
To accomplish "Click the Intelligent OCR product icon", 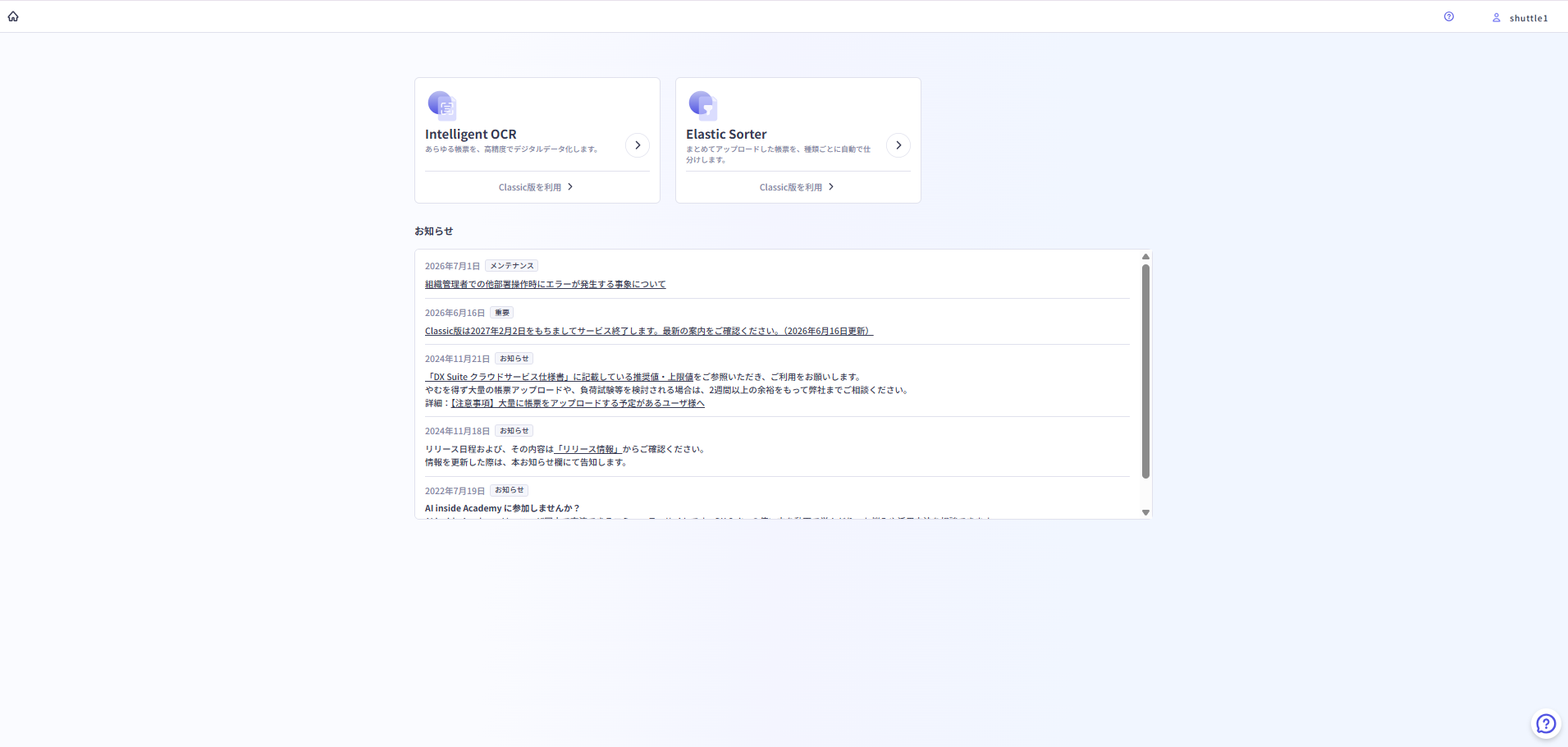I will 442,105.
